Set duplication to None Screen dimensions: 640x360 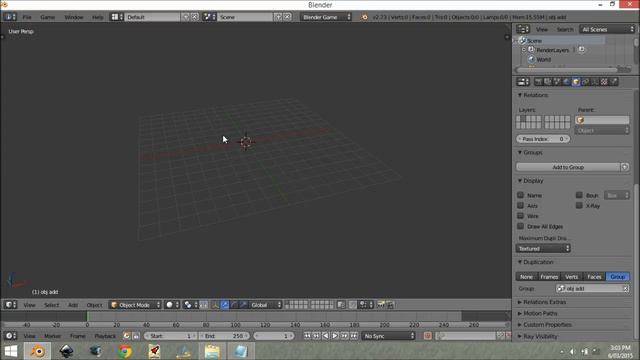point(527,277)
